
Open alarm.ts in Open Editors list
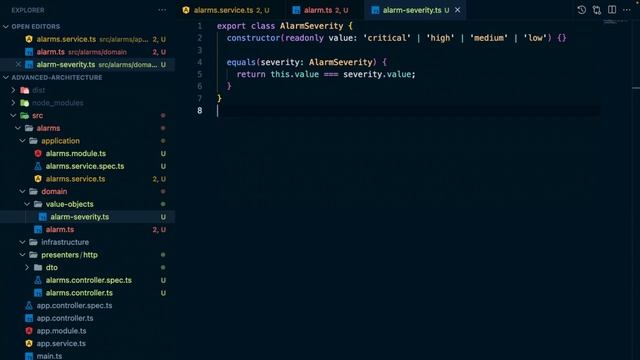pos(87,52)
